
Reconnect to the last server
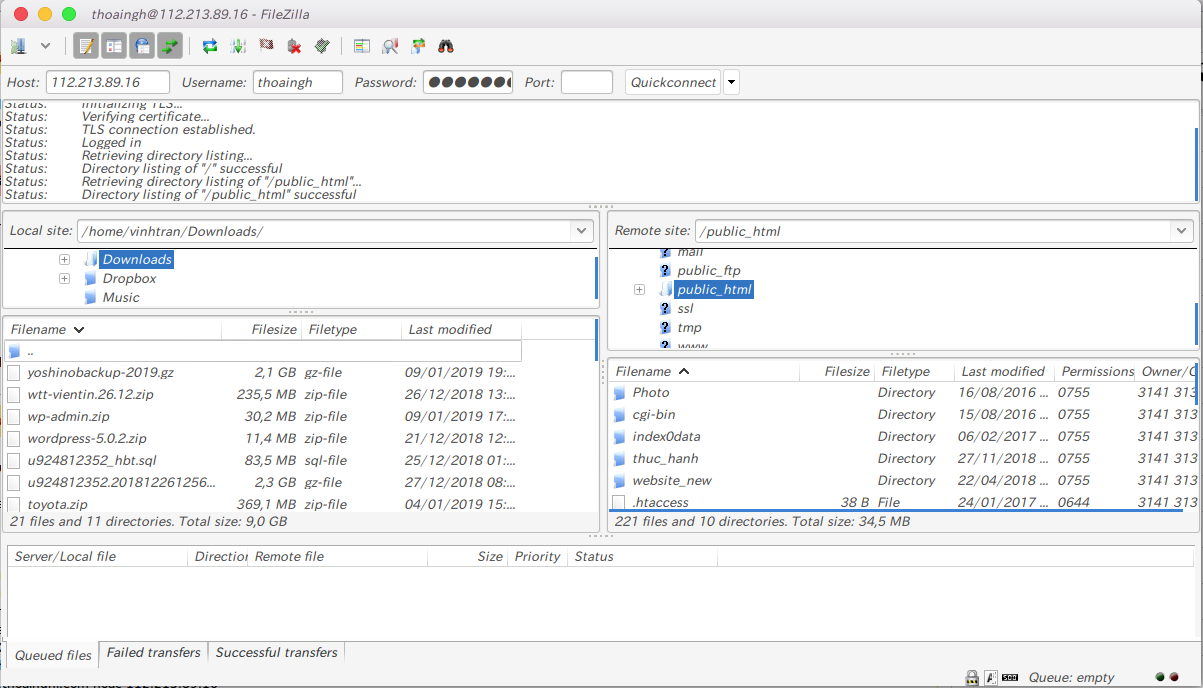[322, 46]
